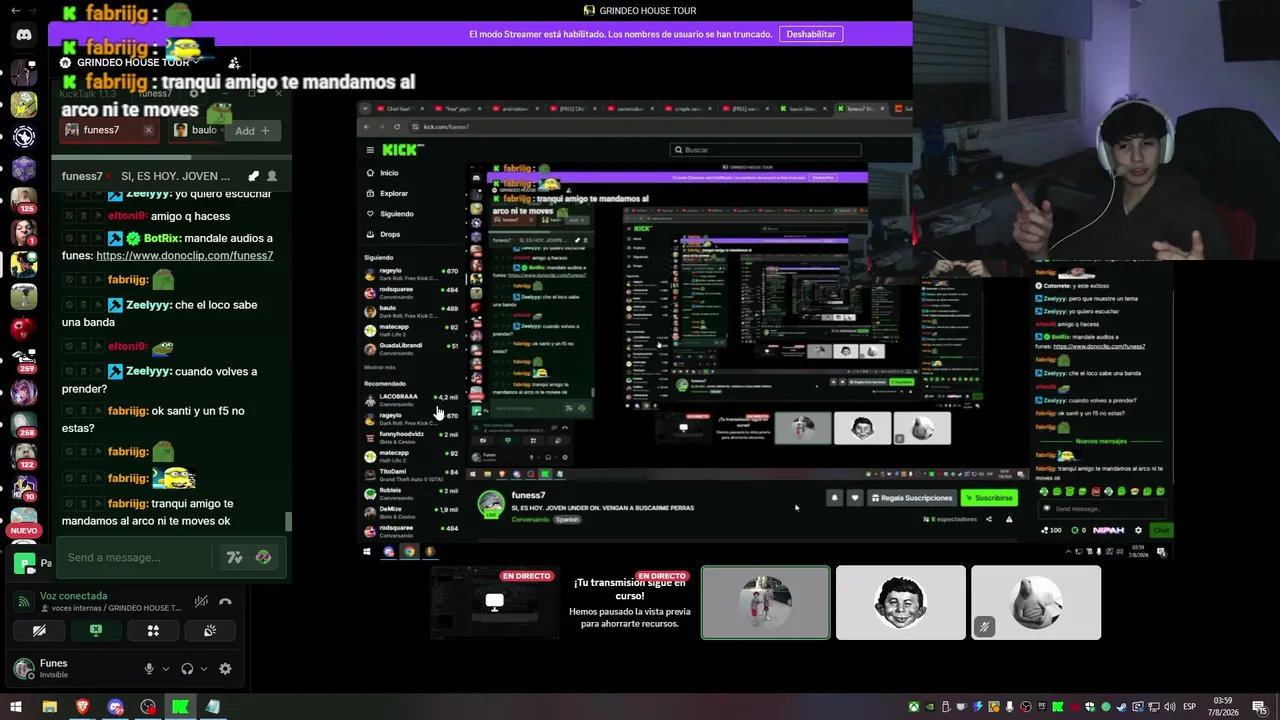Open Kick sidebar menu hamburger
The width and height of the screenshot is (1280, 720).
pos(370,150)
